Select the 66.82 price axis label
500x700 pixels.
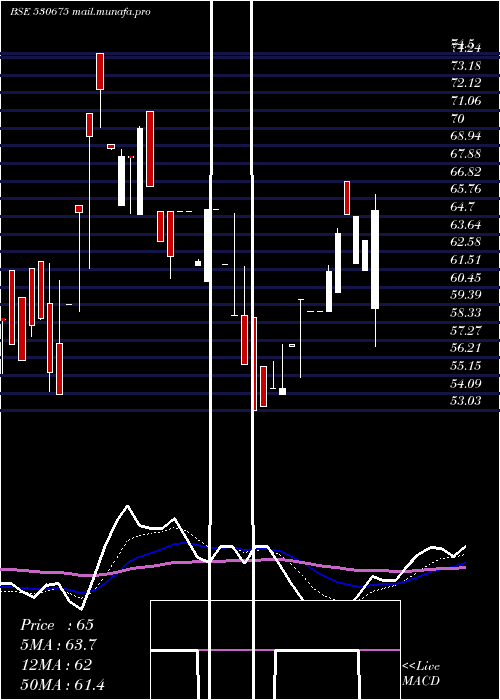coord(466,172)
